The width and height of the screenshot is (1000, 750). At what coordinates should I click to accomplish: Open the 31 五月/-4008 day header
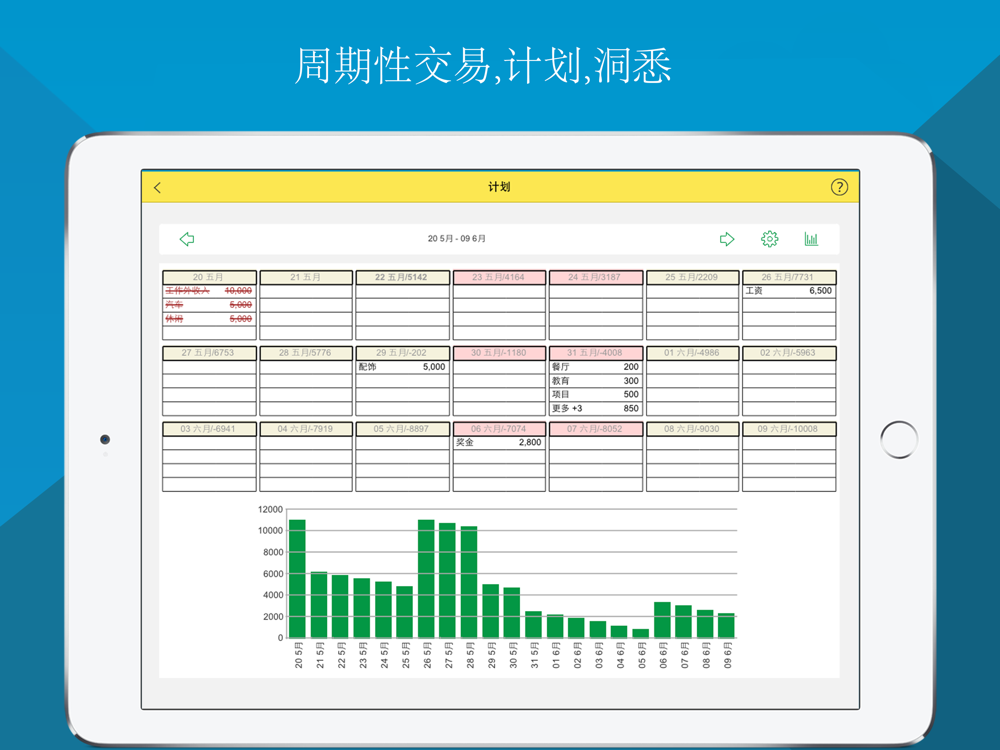(x=596, y=353)
